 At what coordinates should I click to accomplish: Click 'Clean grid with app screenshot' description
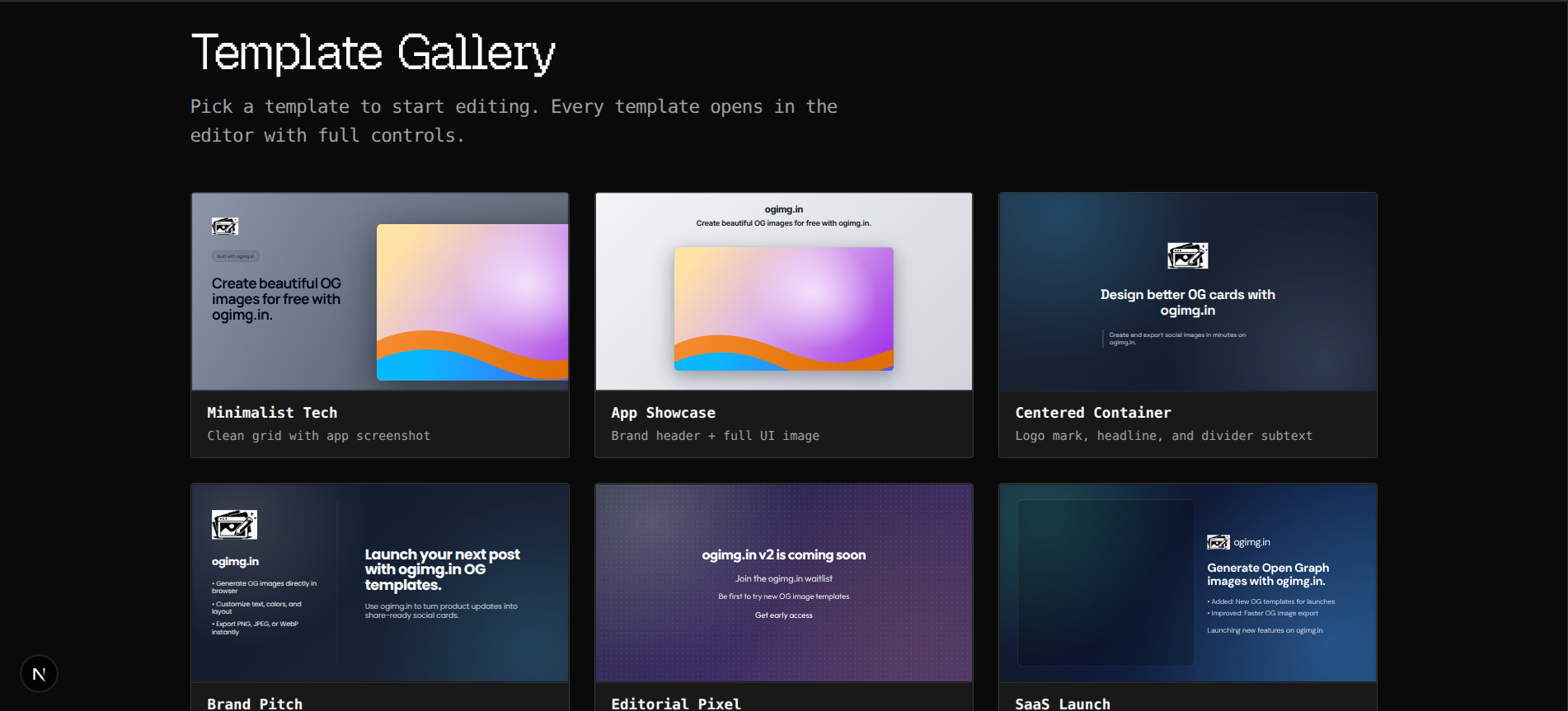(x=318, y=436)
